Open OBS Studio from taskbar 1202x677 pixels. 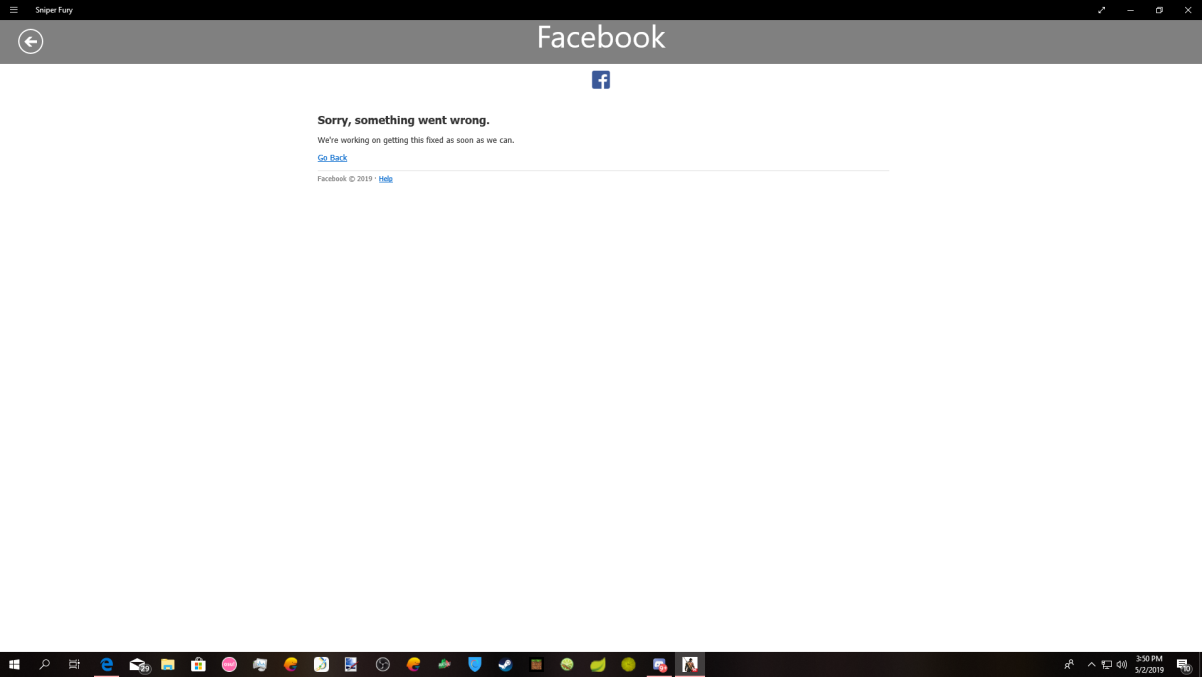[x=383, y=664]
